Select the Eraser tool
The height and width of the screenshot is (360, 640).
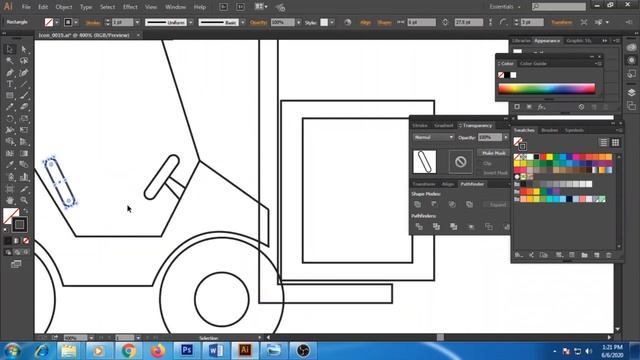pos(24,107)
